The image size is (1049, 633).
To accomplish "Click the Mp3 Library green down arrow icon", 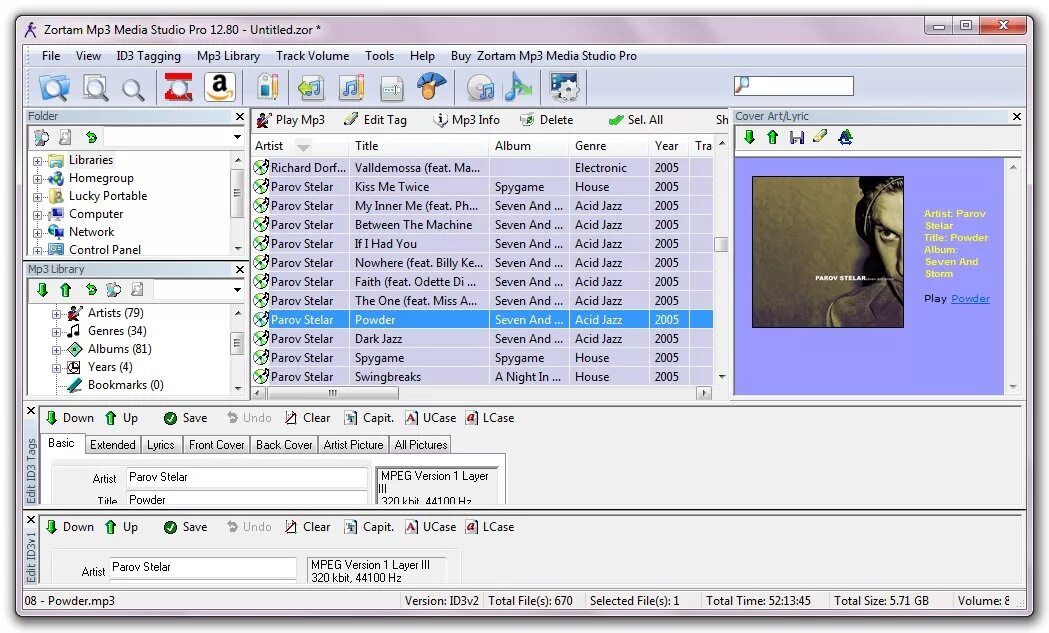I will coord(42,290).
